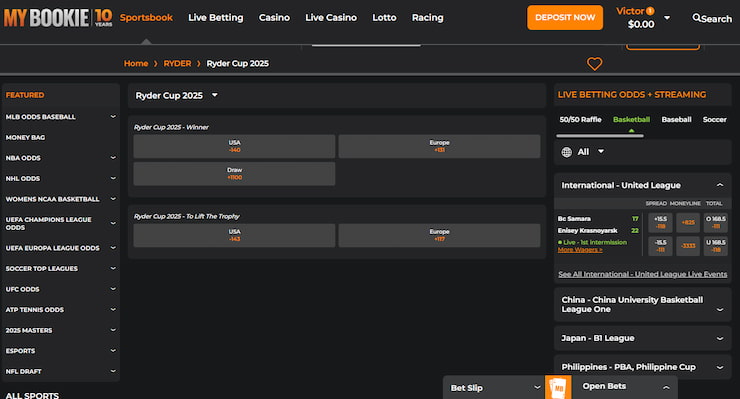
Task: Open Live Casino
Action: (x=331, y=17)
